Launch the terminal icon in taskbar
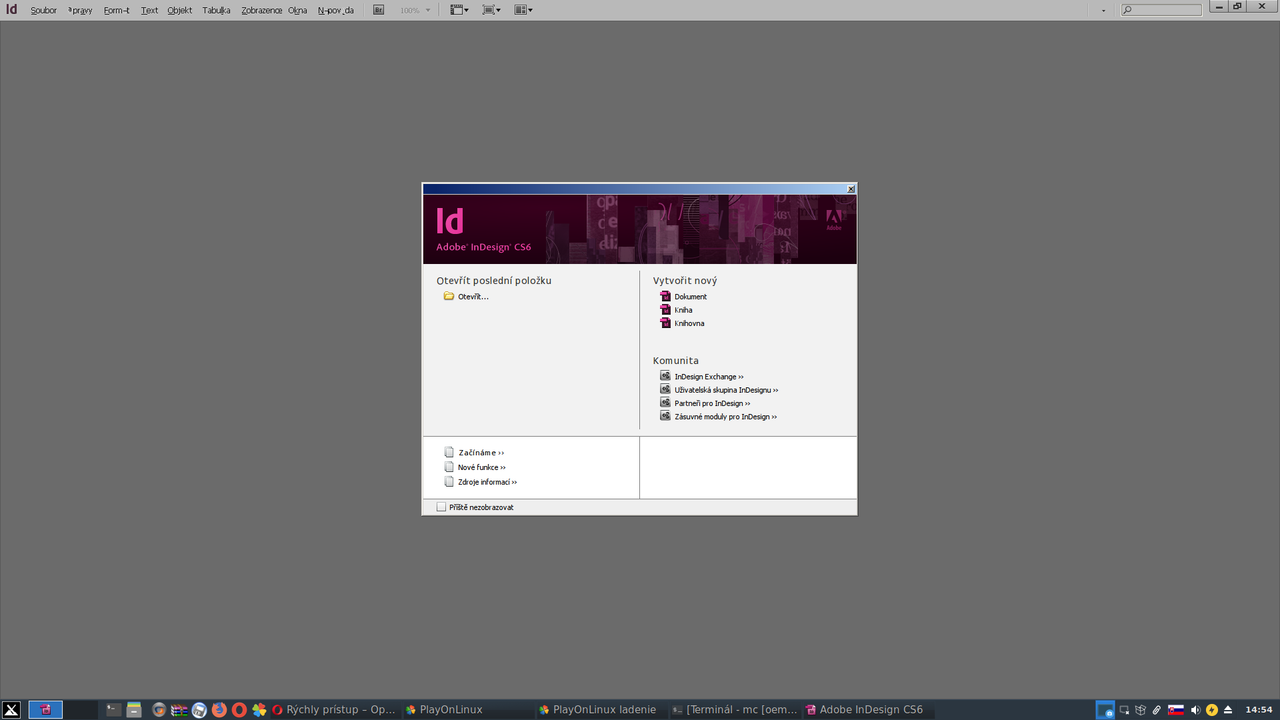Viewport: 1280px width, 720px height. pyautogui.click(x=114, y=710)
